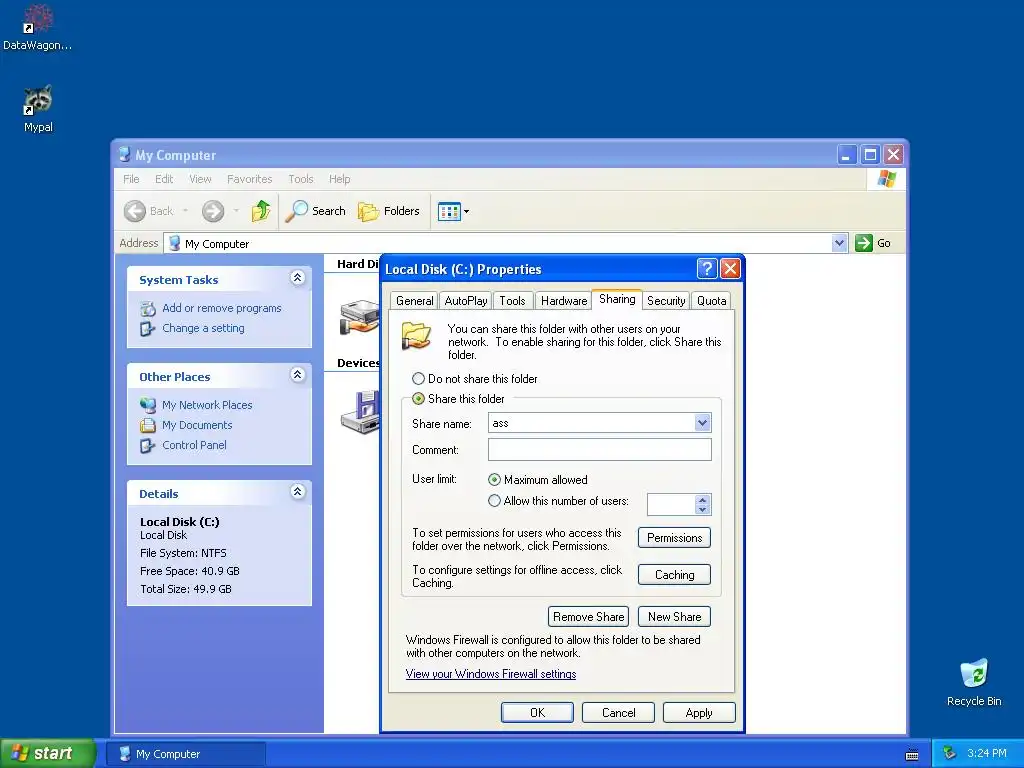Click the Add or remove programs icon

(x=148, y=308)
